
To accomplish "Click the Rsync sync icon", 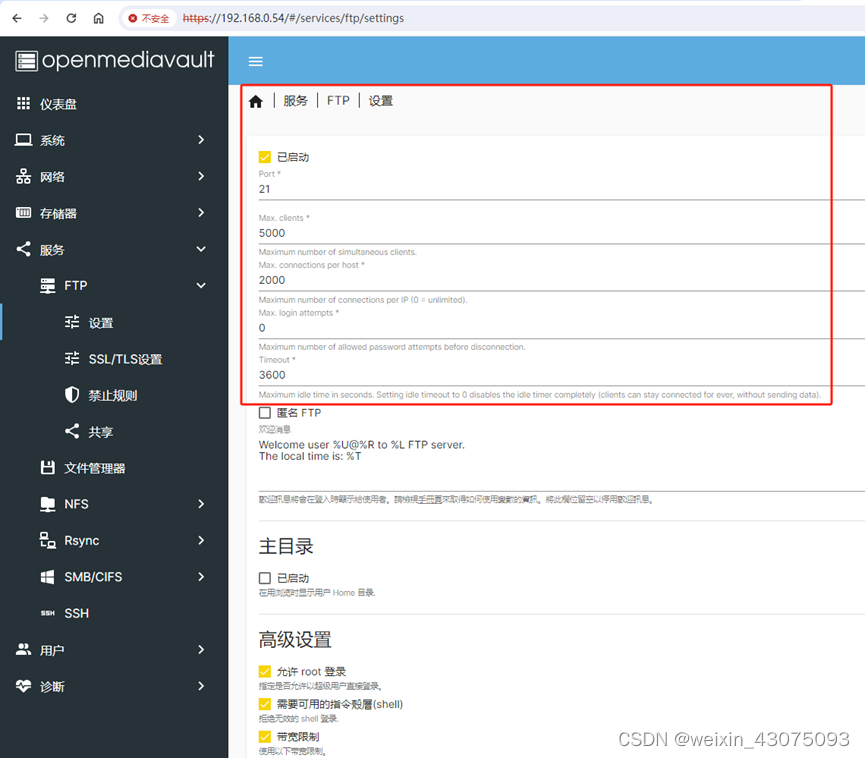I will (x=47, y=540).
